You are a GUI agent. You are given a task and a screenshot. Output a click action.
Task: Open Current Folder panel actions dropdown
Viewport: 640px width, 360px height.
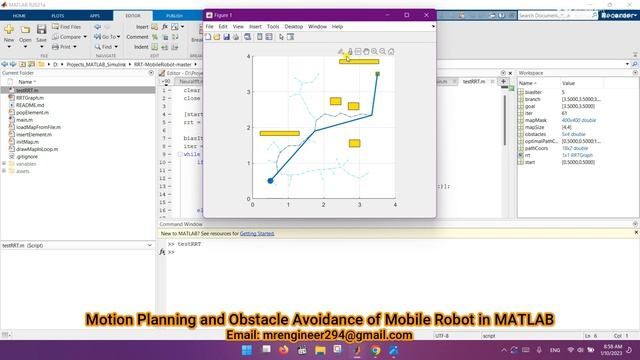point(151,73)
